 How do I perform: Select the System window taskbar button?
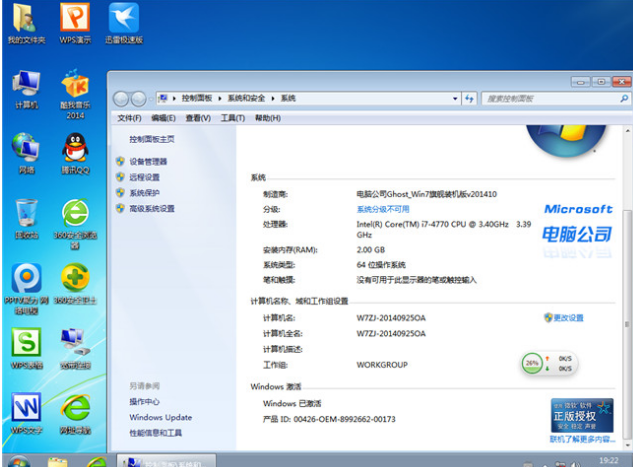click(166, 461)
